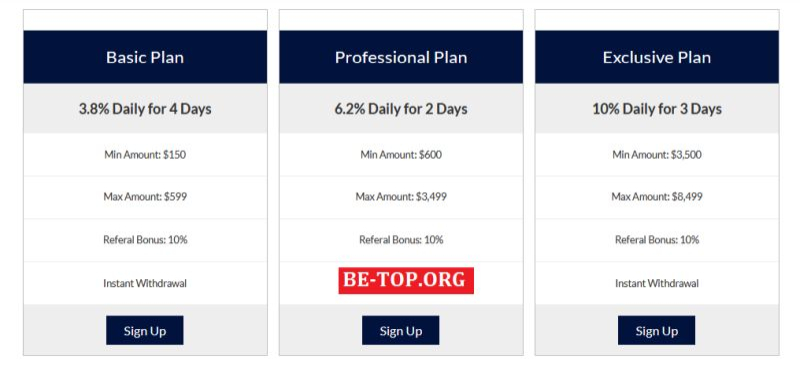The image size is (800, 366).
Task: Select the Basic Plan header
Action: click(x=145, y=57)
